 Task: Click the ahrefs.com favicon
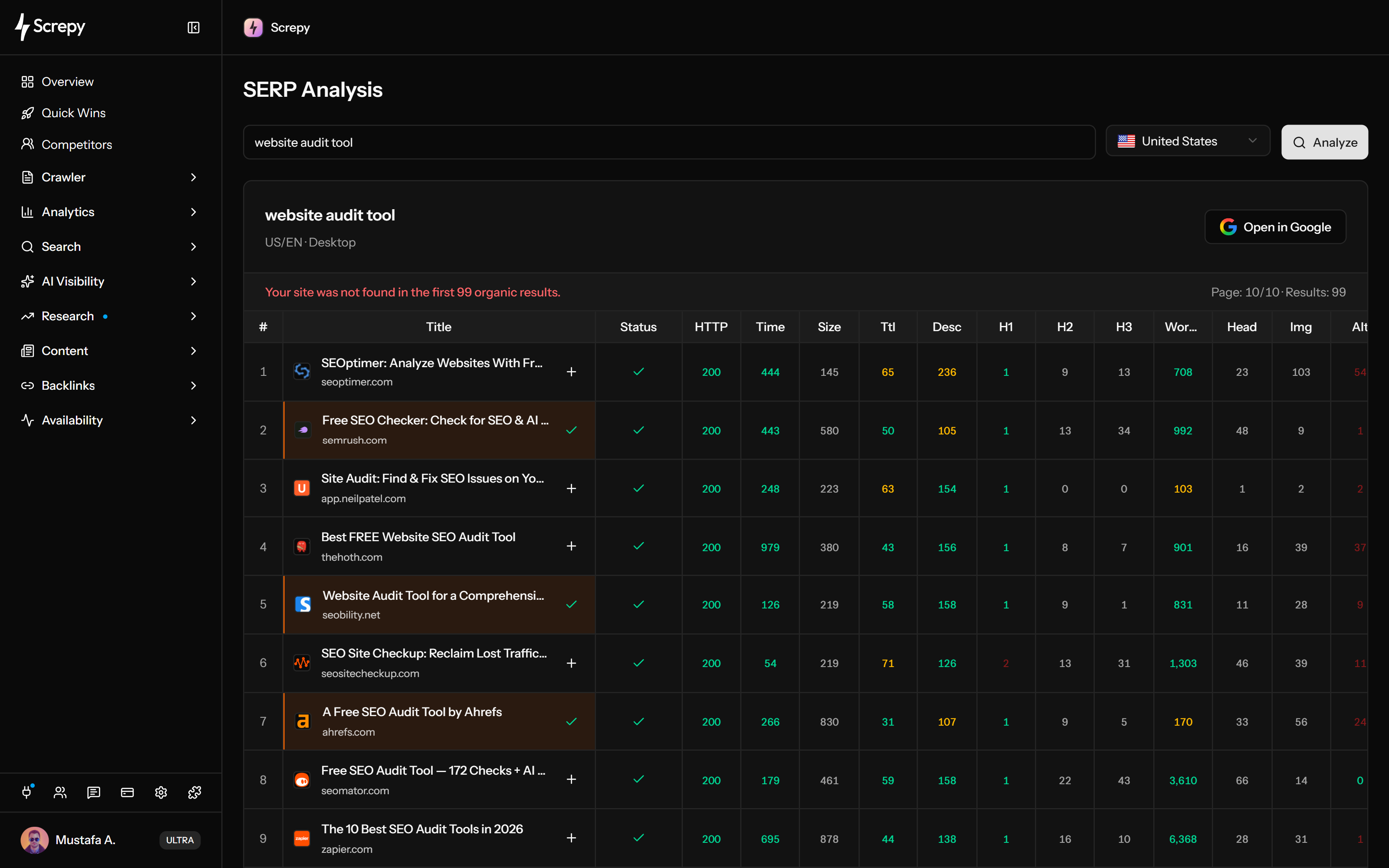303,721
